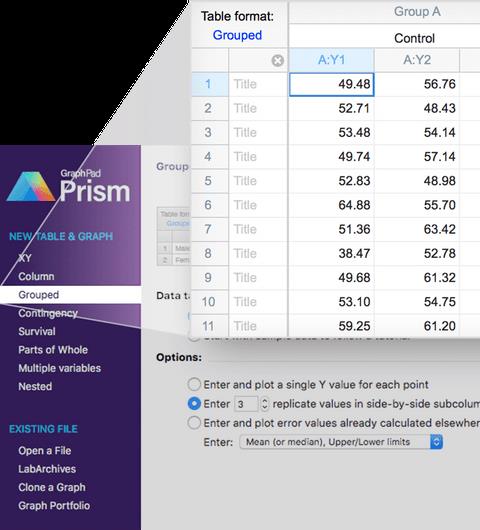Click the cell containing 63.42

(x=417, y=229)
